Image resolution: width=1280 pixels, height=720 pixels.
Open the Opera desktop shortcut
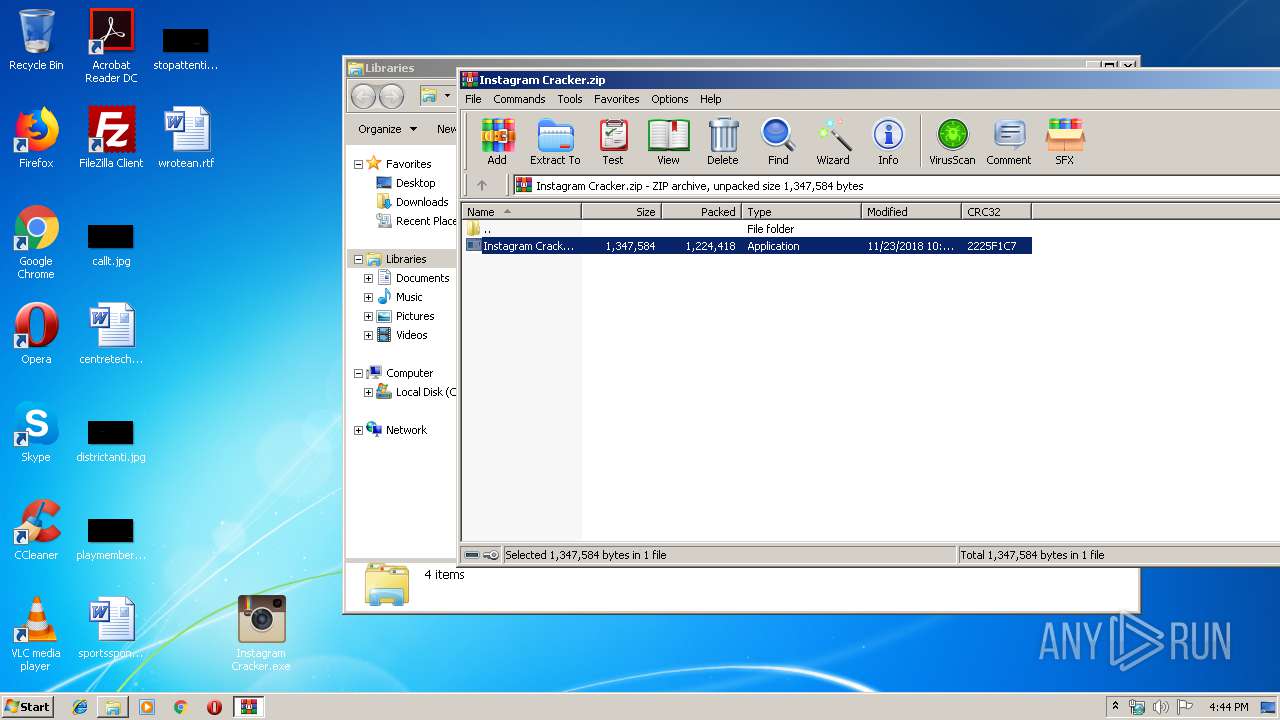pos(36,334)
